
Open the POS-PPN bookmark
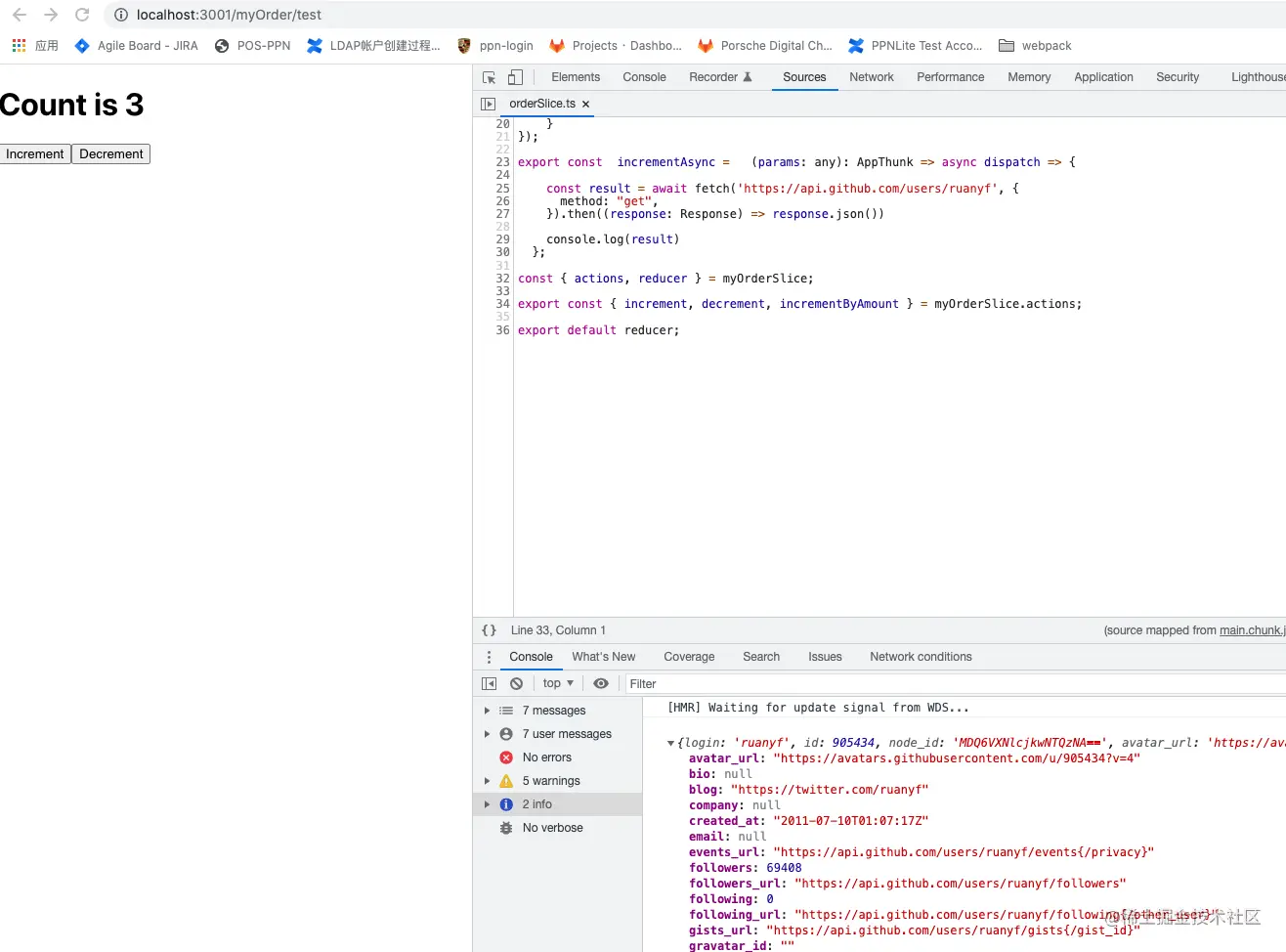coord(252,46)
